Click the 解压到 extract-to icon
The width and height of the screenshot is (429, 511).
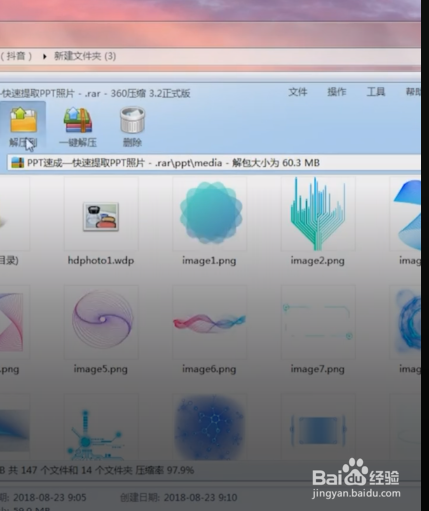pos(23,120)
